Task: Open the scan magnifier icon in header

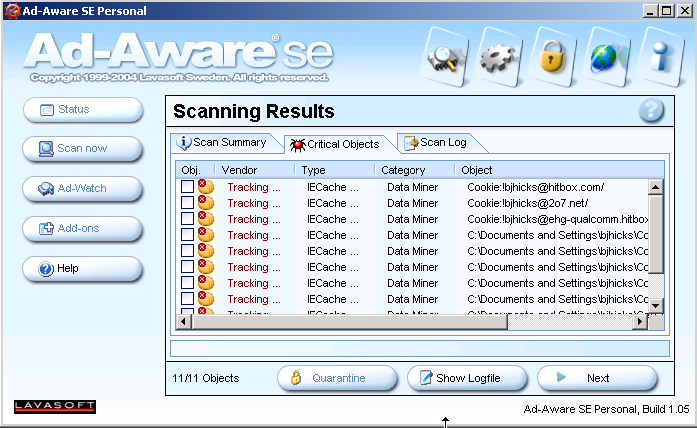Action: tap(445, 57)
